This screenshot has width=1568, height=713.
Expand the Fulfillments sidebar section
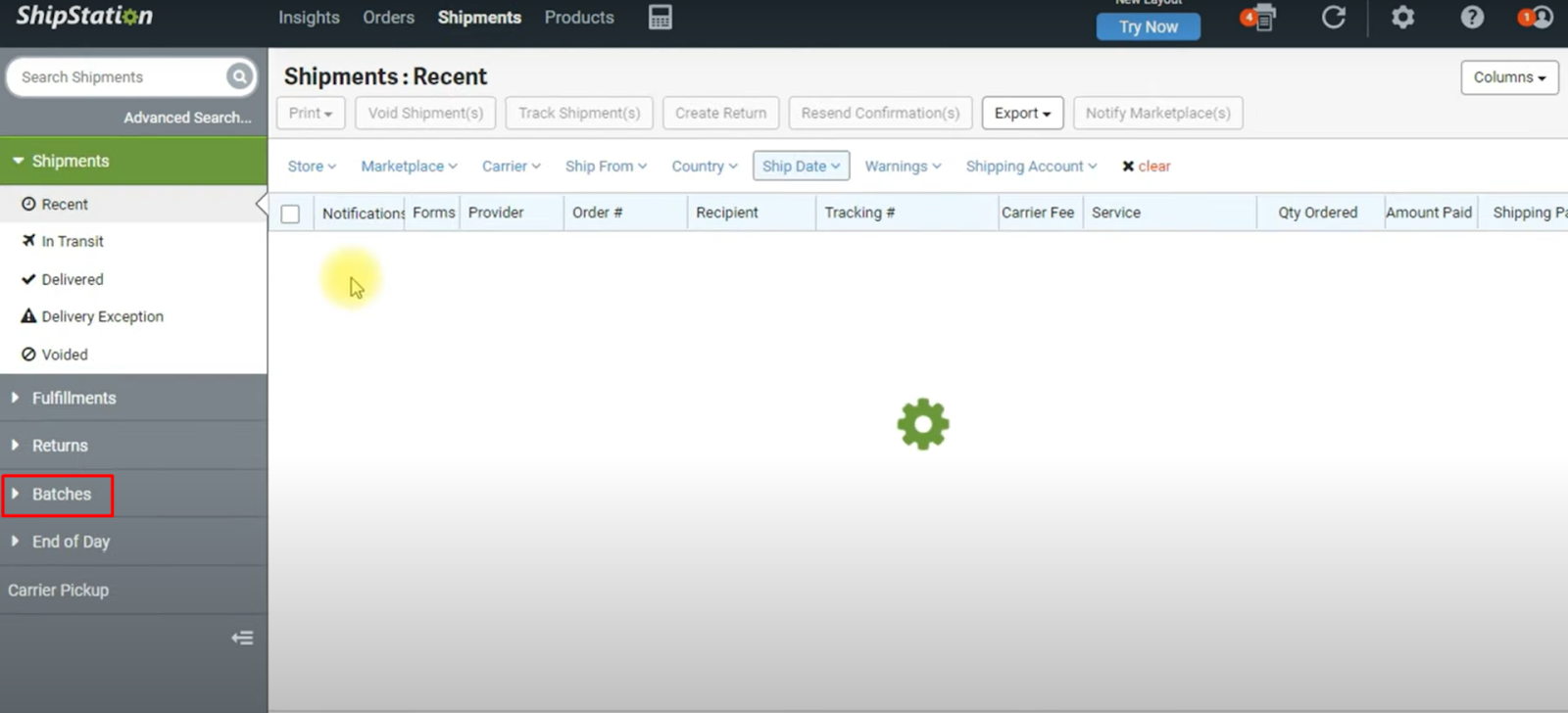(133, 398)
